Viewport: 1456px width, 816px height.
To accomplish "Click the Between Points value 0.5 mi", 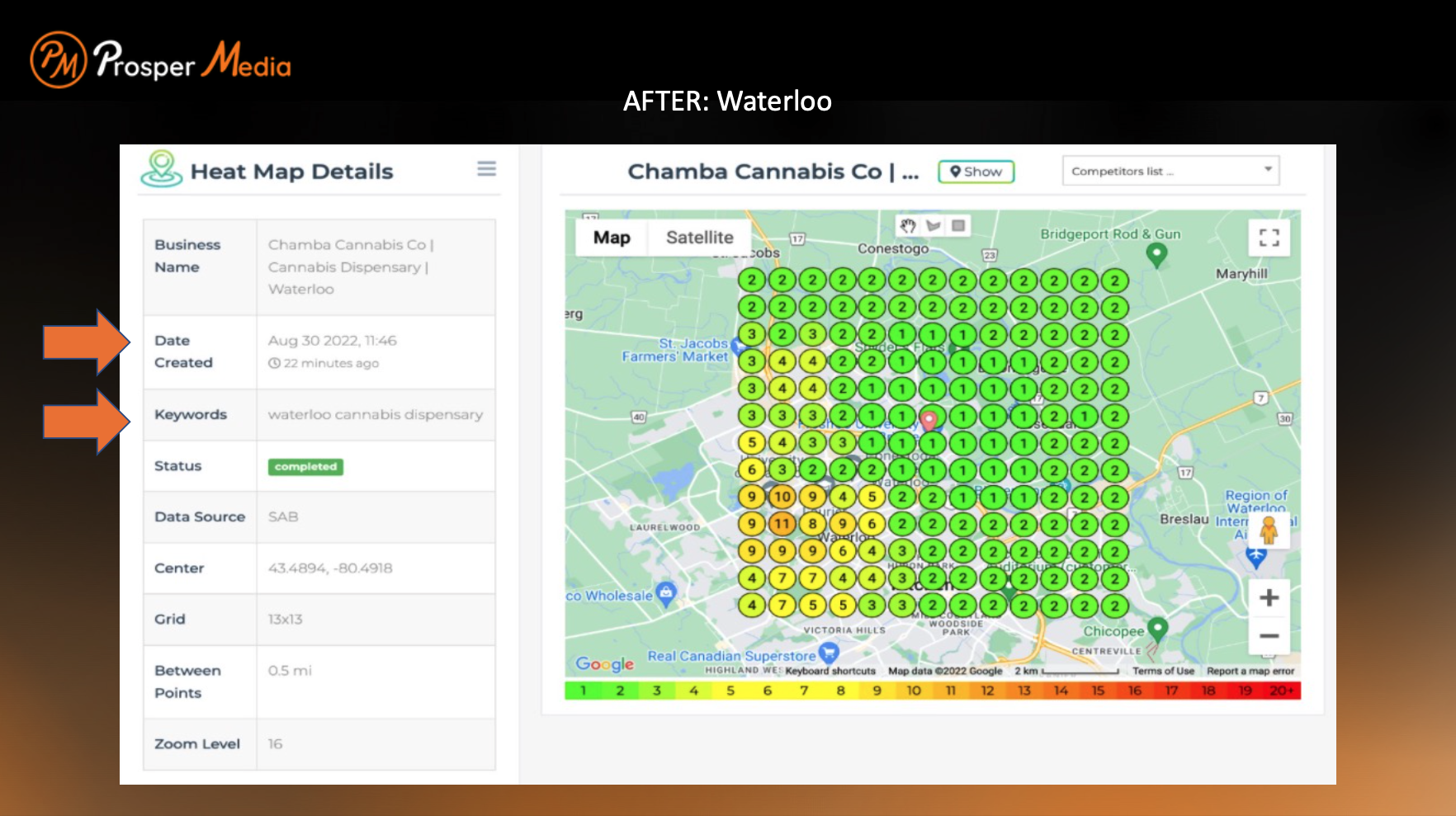I will (x=290, y=670).
